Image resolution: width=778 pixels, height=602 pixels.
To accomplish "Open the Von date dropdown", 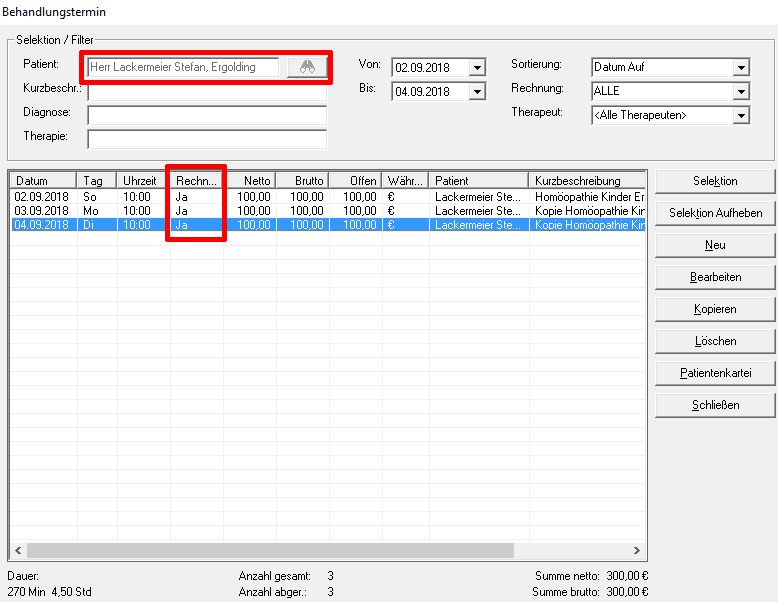I will click(x=477, y=68).
